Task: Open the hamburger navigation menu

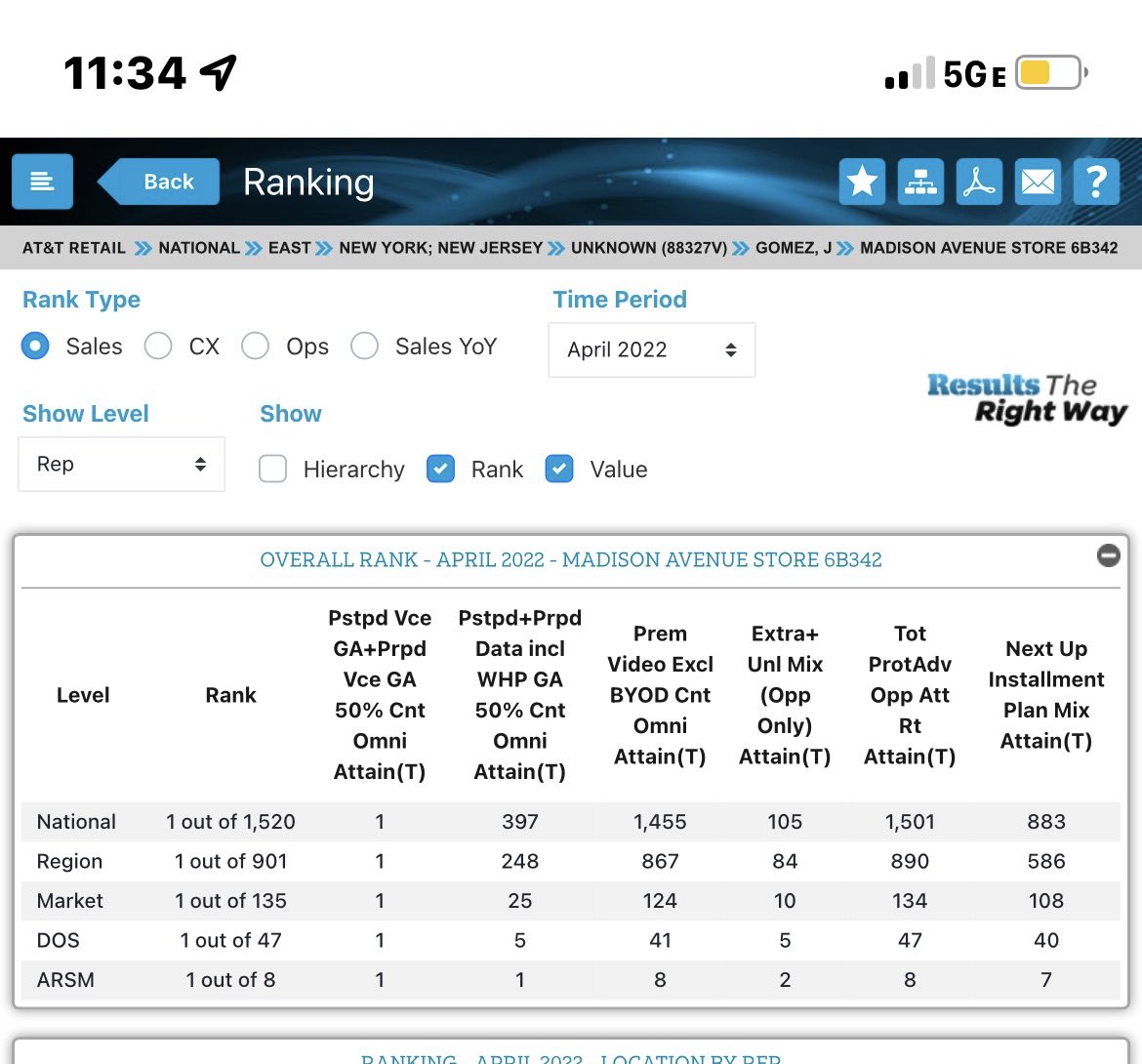Action: point(42,181)
